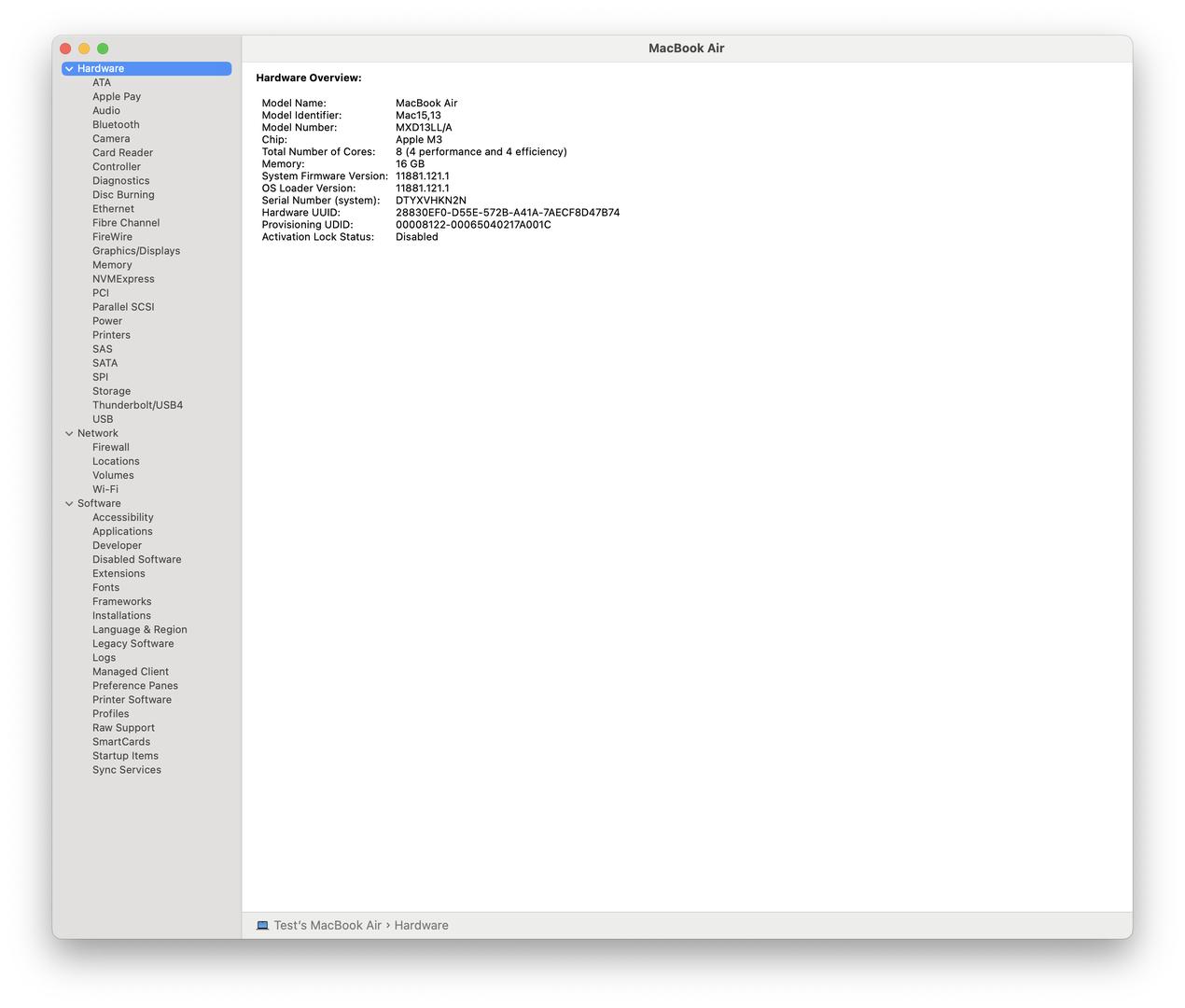Click the laptop icon in the path bar
The height and width of the screenshot is (1008, 1185).
(263, 926)
